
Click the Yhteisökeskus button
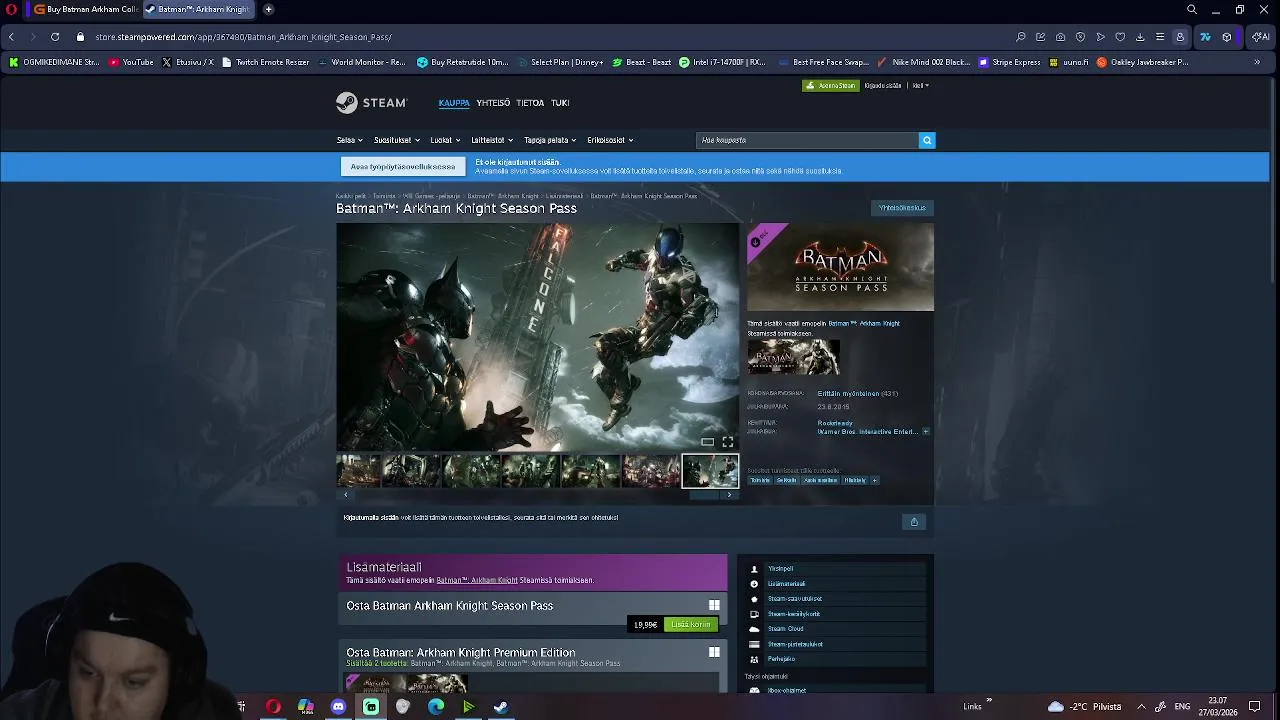(902, 208)
